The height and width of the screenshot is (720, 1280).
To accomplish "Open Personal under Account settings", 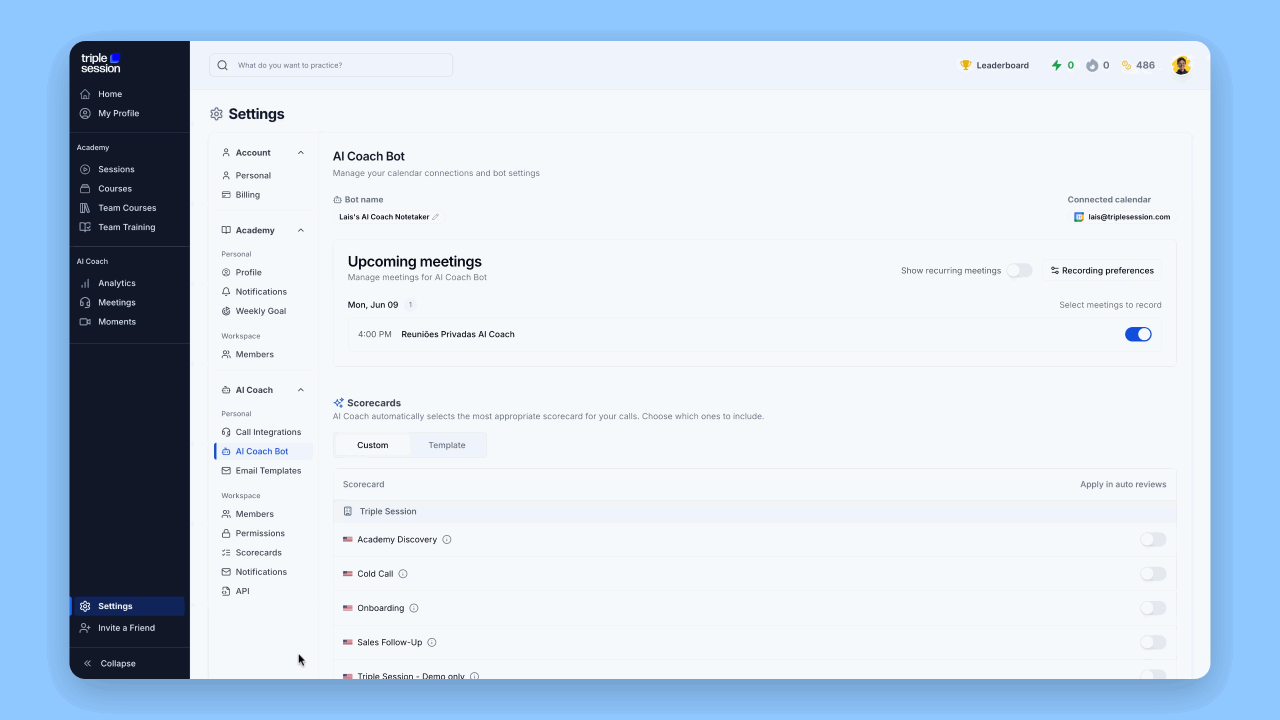I will [253, 175].
